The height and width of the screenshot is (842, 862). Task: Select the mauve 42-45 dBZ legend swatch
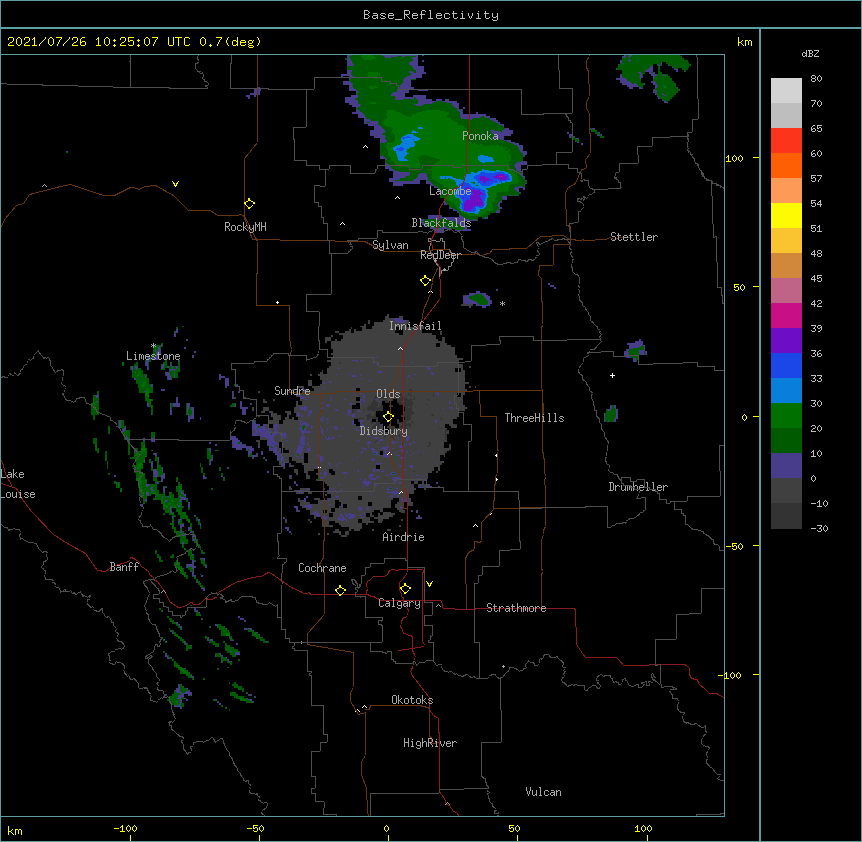pyautogui.click(x=786, y=291)
